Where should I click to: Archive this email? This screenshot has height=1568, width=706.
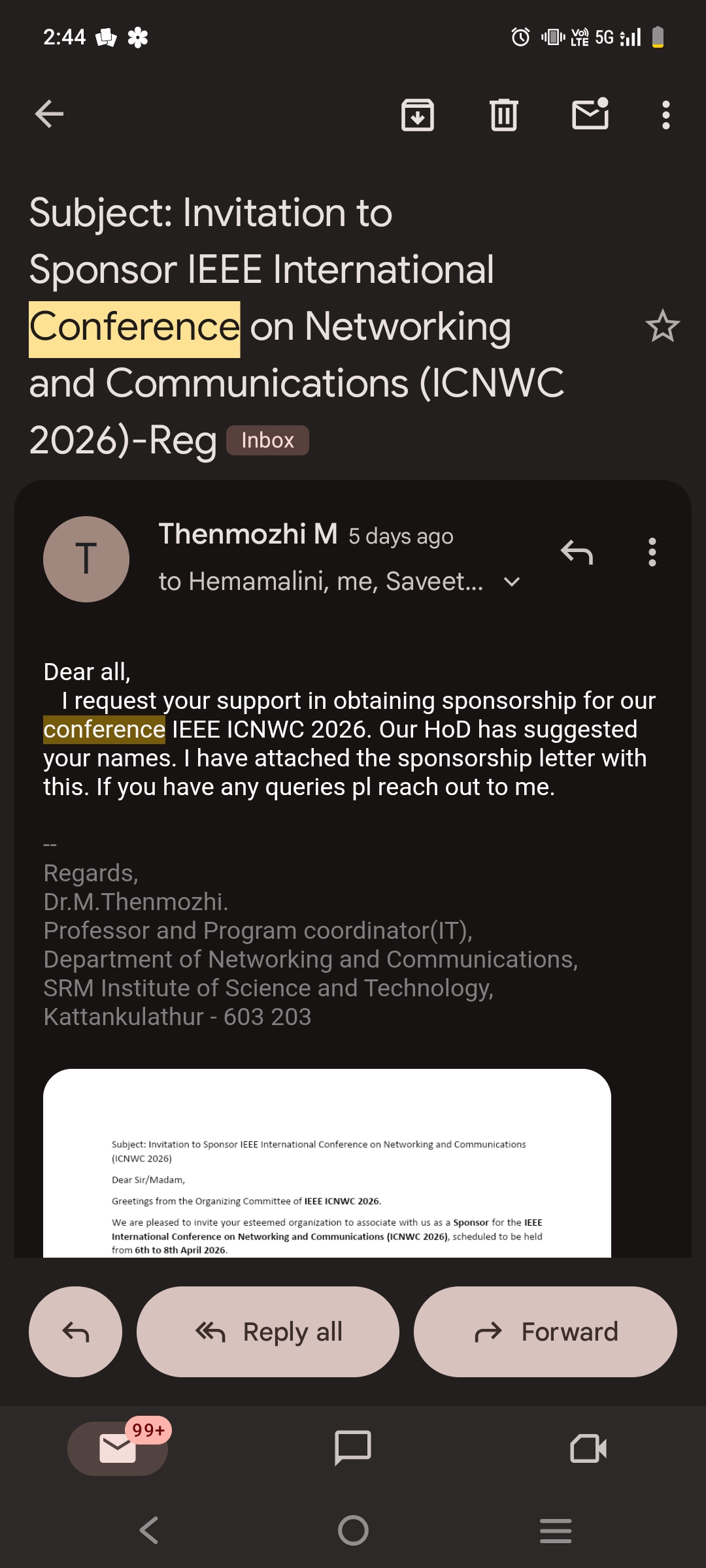[418, 115]
